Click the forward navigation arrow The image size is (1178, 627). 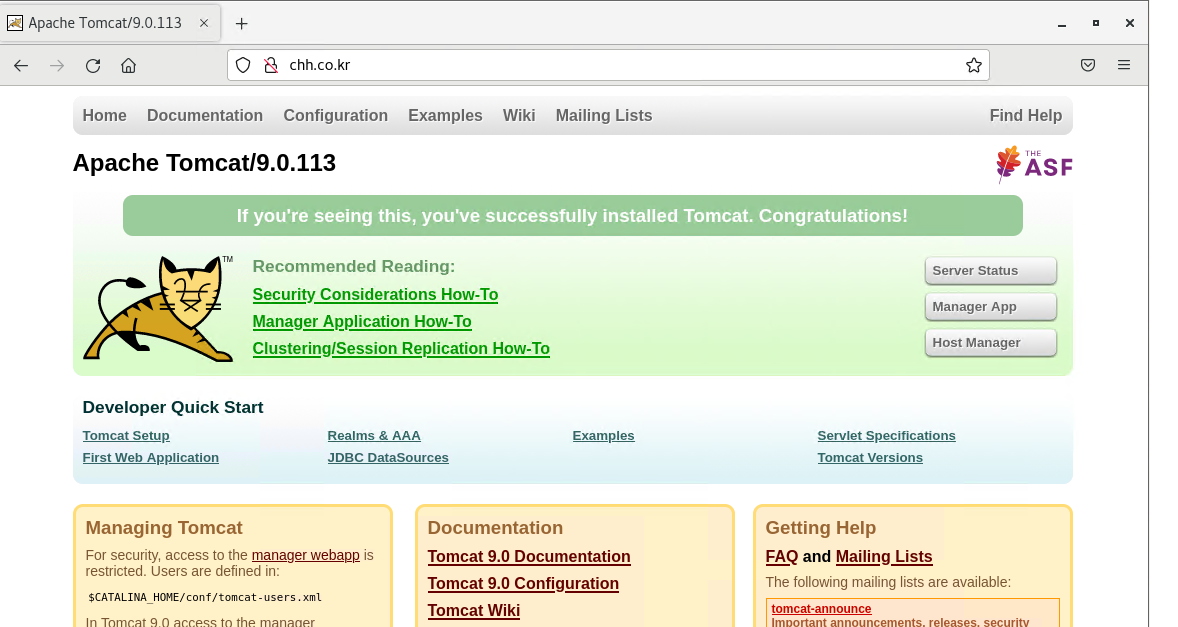click(x=57, y=65)
